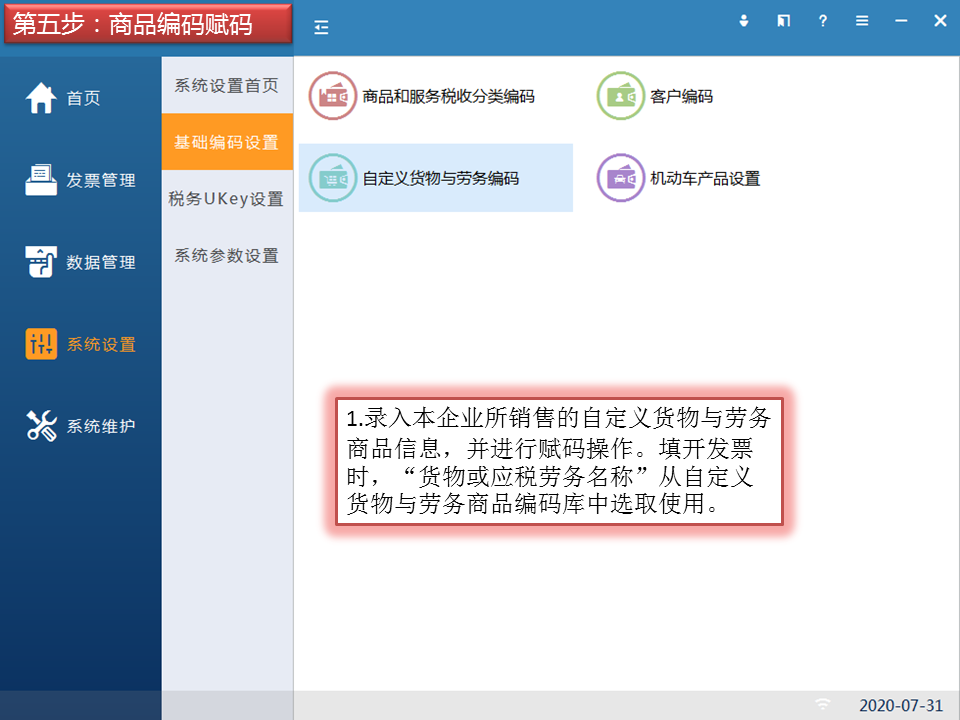Open 商品和服务税收分类编码 link
This screenshot has height=720, width=960.
pyautogui.click(x=448, y=97)
